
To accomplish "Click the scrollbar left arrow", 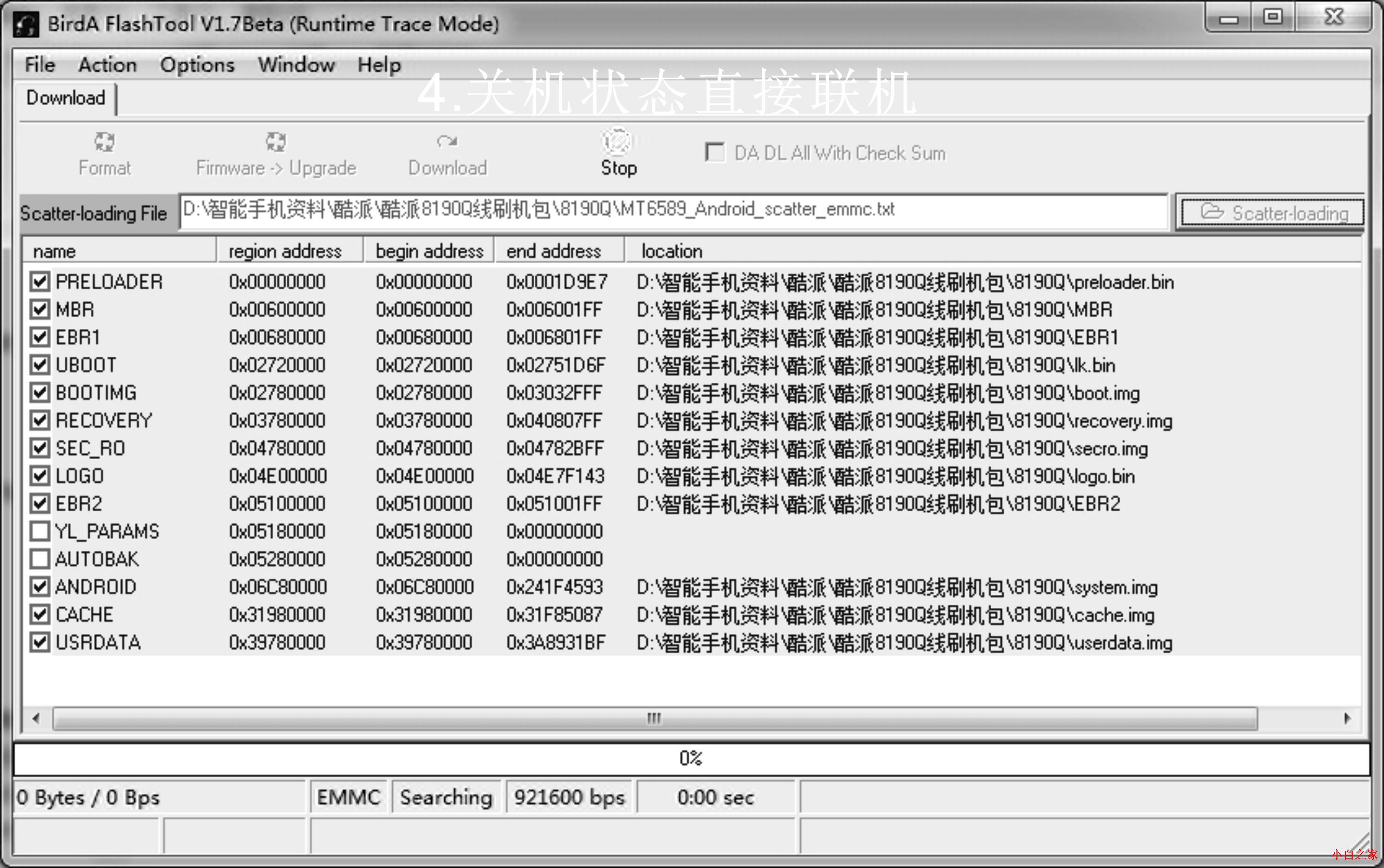I will (36, 718).
